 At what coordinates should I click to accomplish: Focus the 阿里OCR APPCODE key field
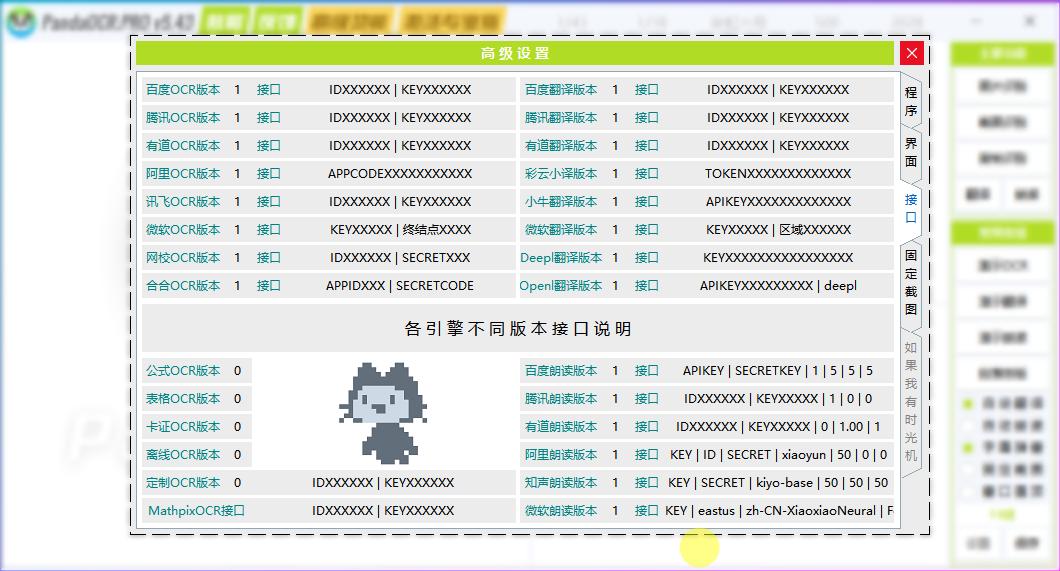point(400,174)
